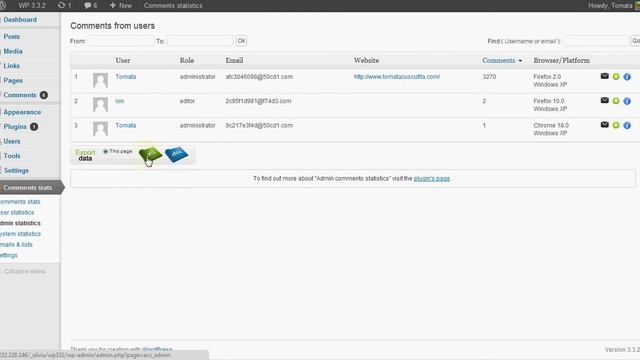The height and width of the screenshot is (360, 640).
Task: Click the User column header
Action: pos(123,60)
